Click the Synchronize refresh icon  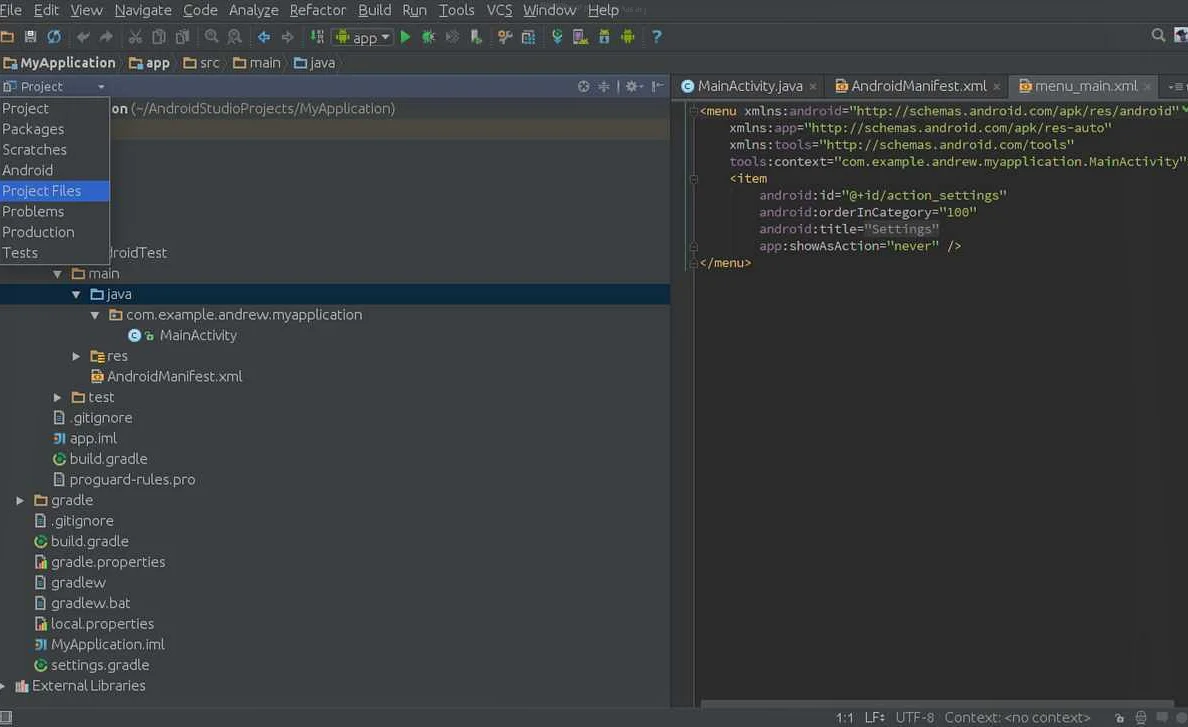pyautogui.click(x=54, y=36)
